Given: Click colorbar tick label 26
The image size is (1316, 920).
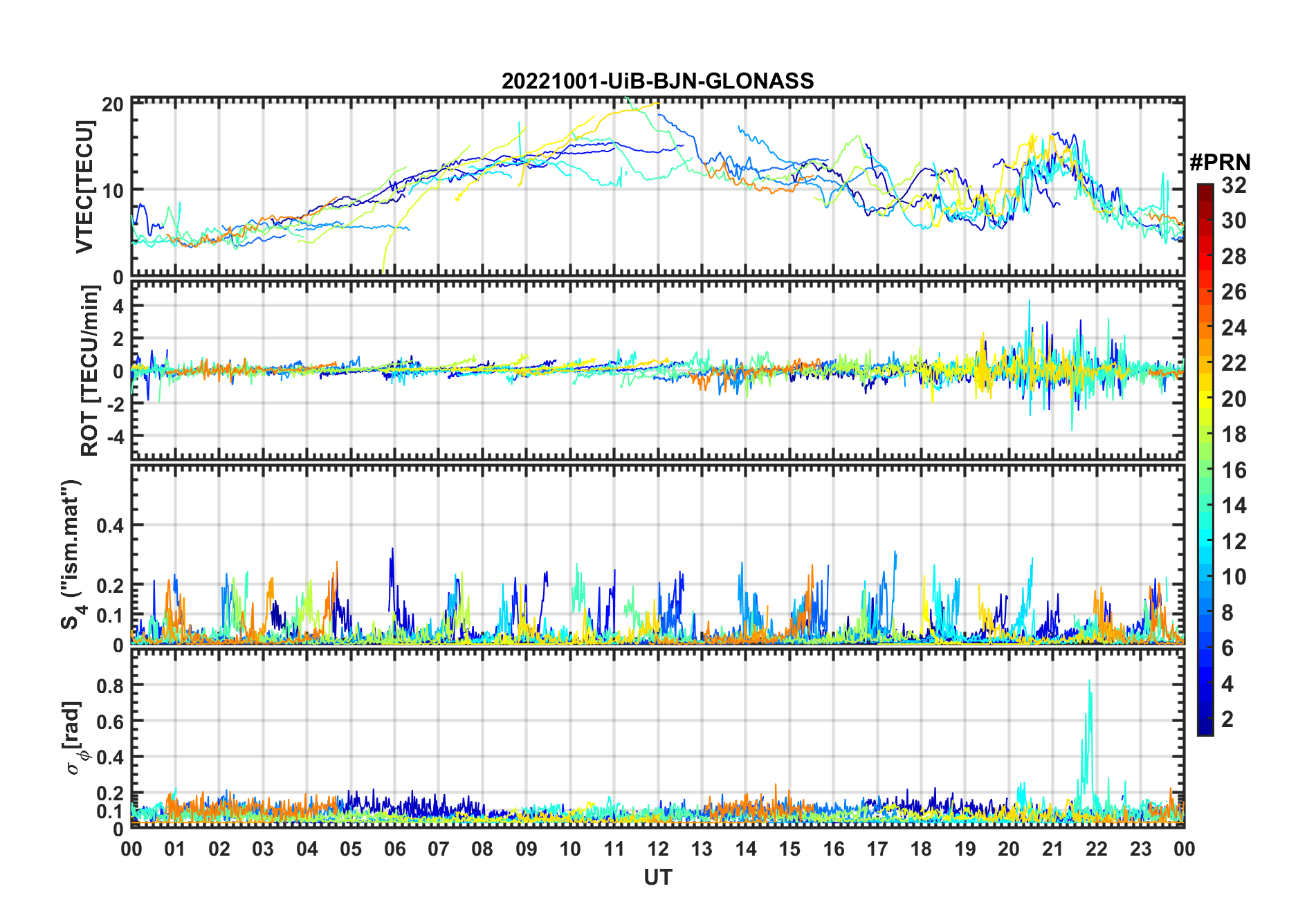Looking at the screenshot, I should click(1234, 292).
